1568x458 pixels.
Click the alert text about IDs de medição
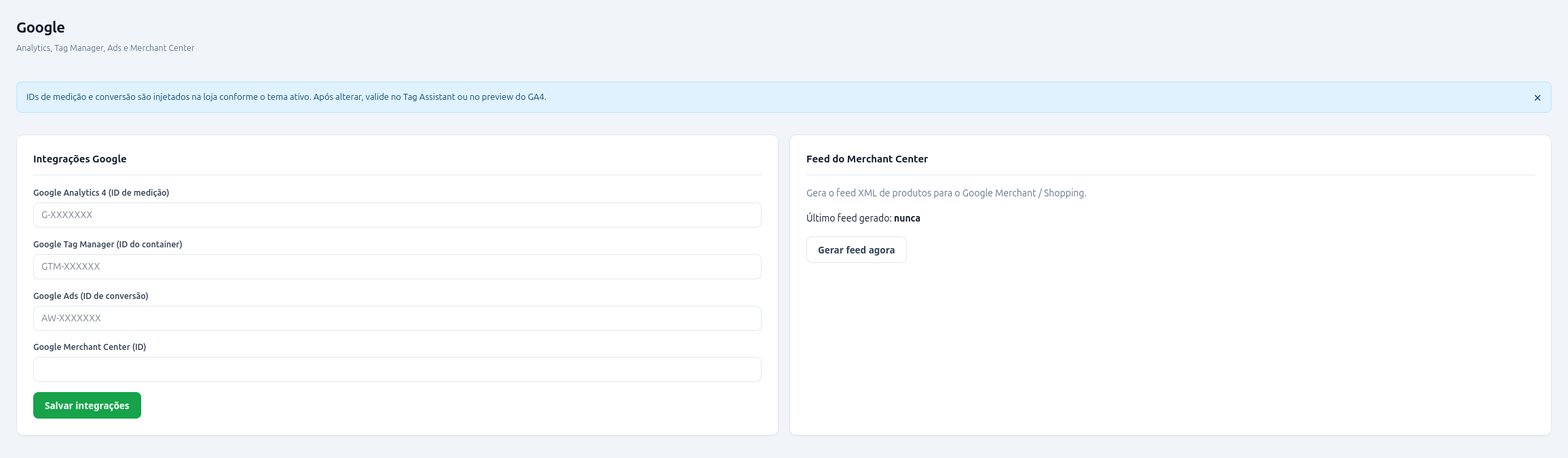pos(286,97)
